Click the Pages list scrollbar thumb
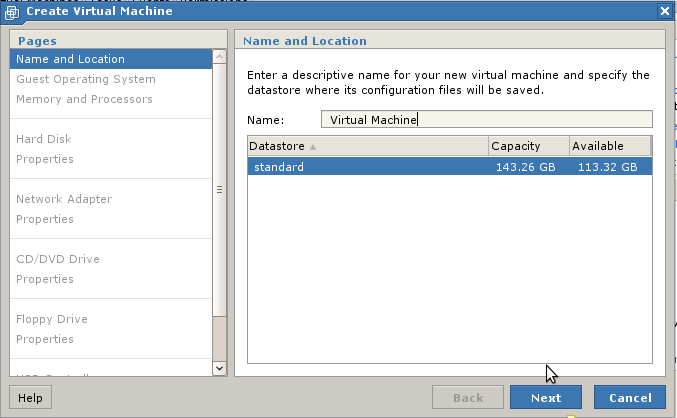Image resolution: width=677 pixels, height=418 pixels. (220, 190)
